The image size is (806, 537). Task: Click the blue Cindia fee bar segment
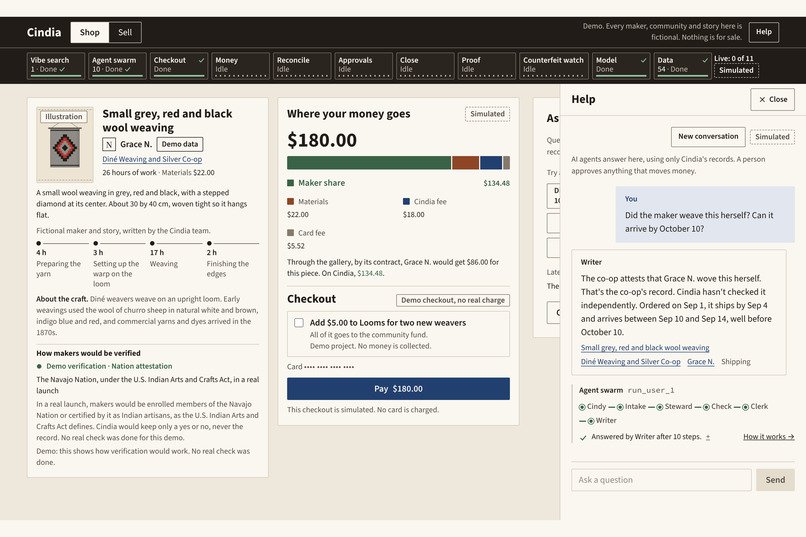(491, 163)
